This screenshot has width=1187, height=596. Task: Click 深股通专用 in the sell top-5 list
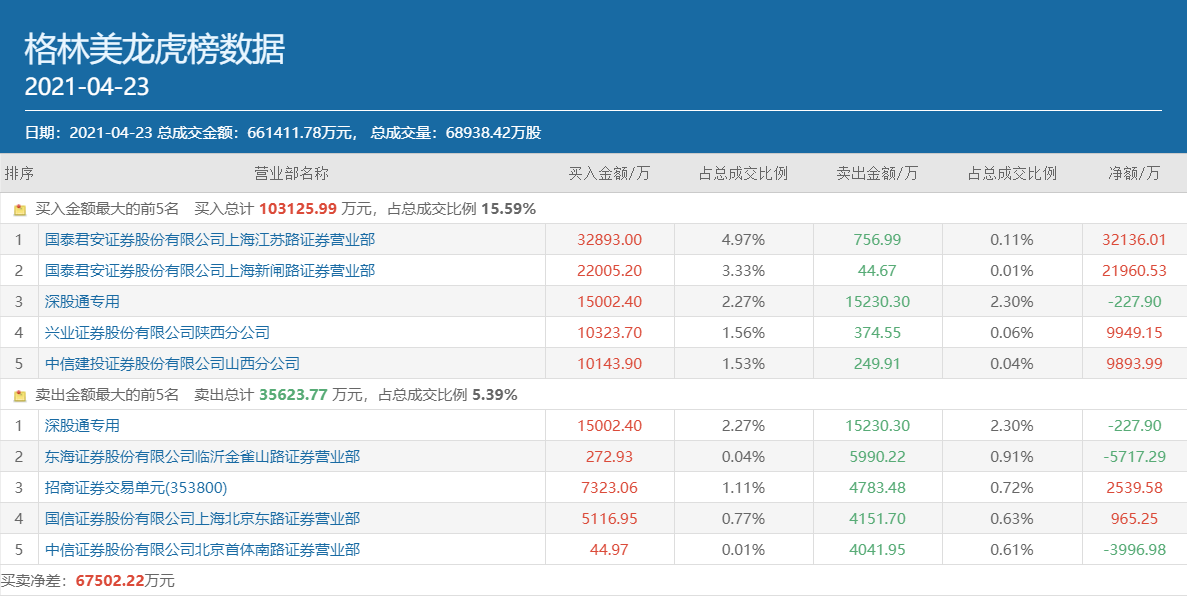tap(82, 426)
